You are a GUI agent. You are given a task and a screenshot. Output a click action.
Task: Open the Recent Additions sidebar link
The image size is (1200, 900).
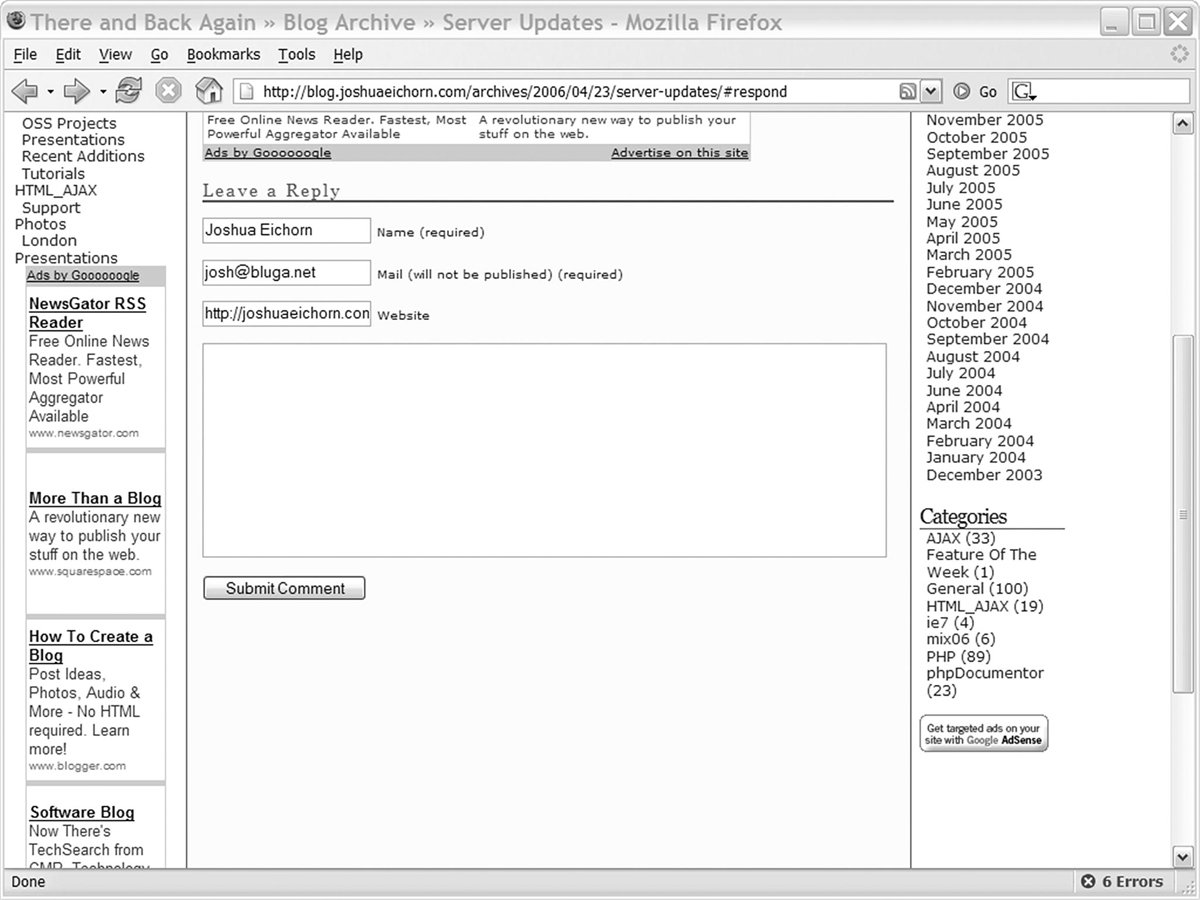[x=83, y=156]
